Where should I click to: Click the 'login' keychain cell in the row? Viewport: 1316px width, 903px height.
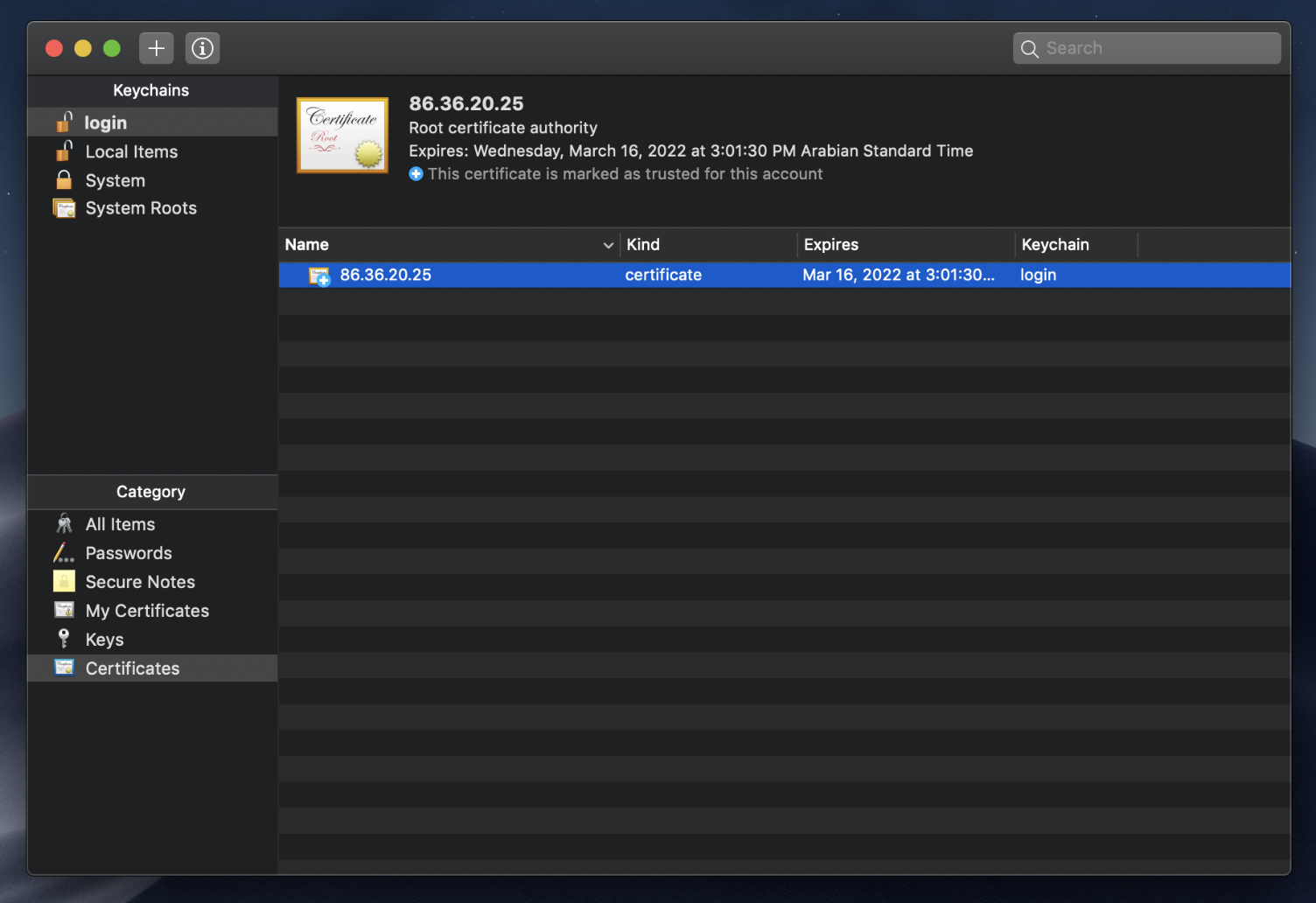coord(1039,275)
